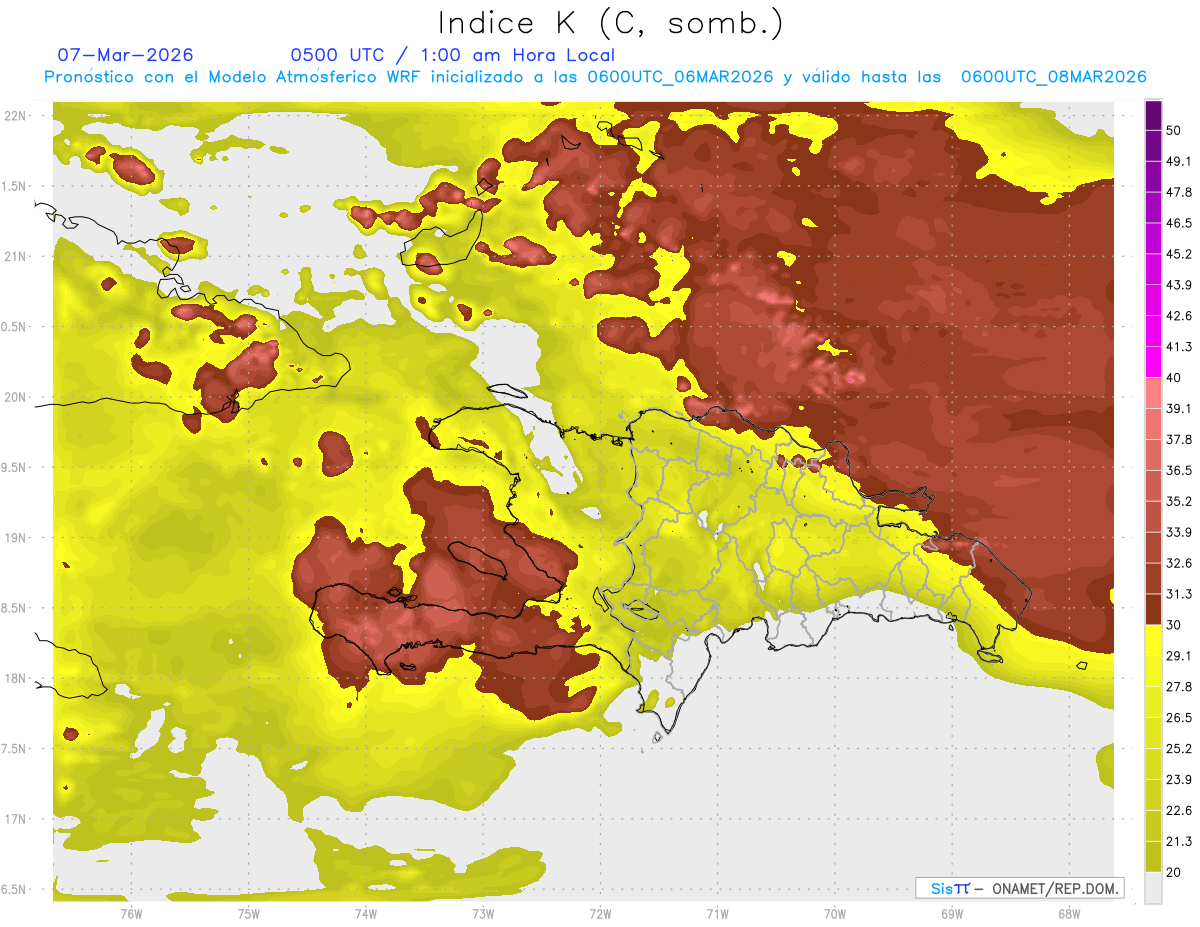This screenshot has width=1200, height=927.
Task: Click the '74W' longitude label
Action: 365,914
